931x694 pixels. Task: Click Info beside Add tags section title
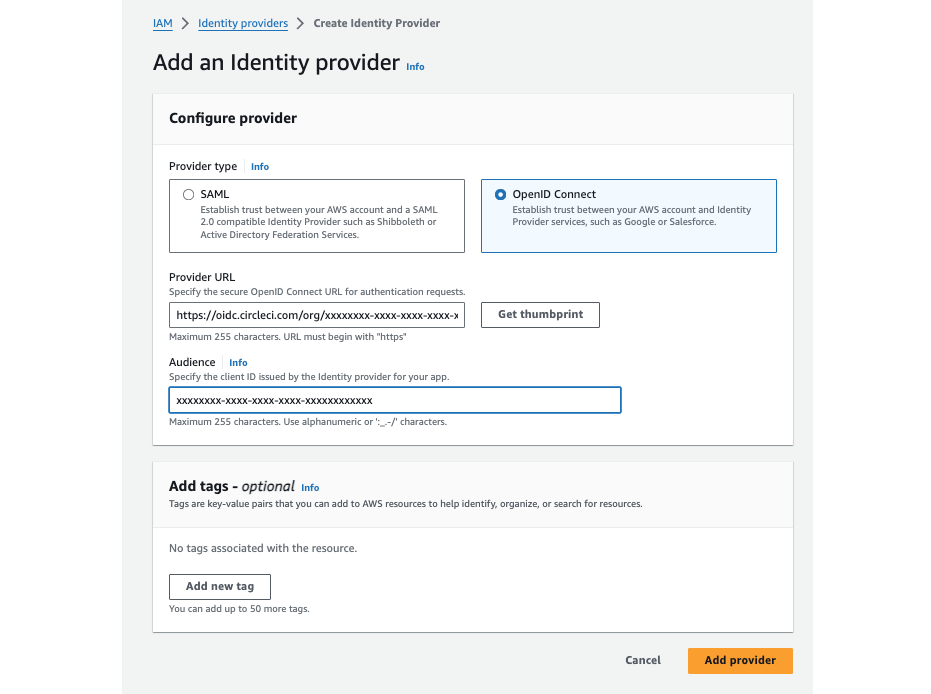pos(310,488)
